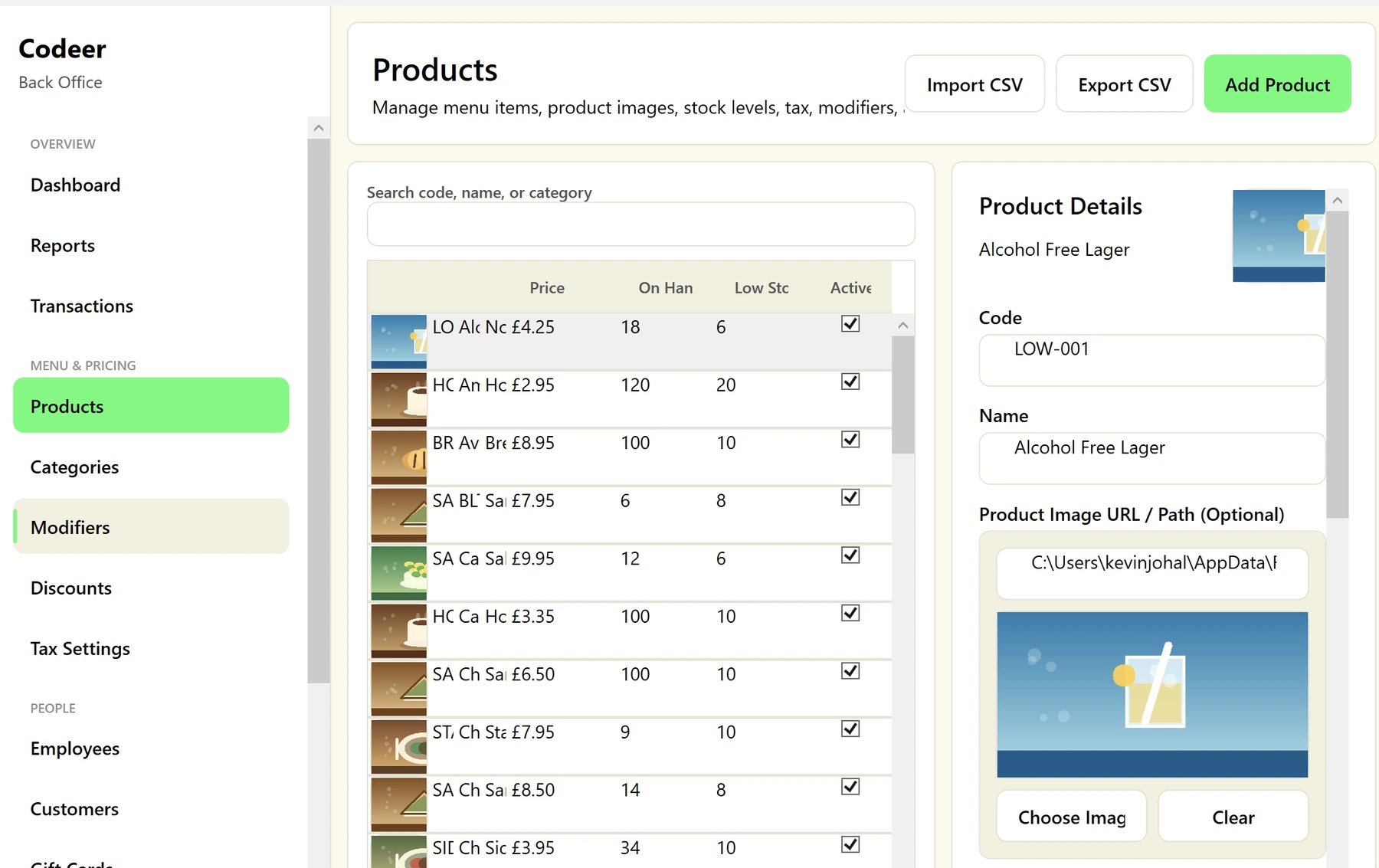
Task: Toggle Active checkbox for the BLT £7.95 row
Action: [x=850, y=497]
